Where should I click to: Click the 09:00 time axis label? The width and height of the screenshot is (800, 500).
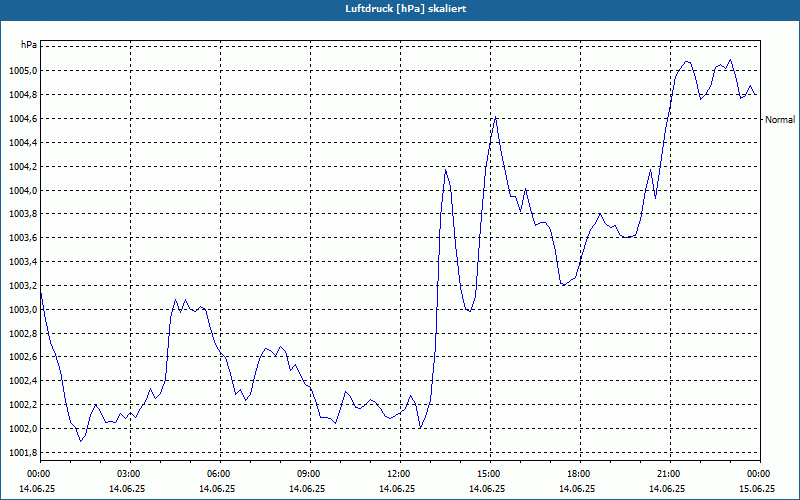pyautogui.click(x=310, y=474)
